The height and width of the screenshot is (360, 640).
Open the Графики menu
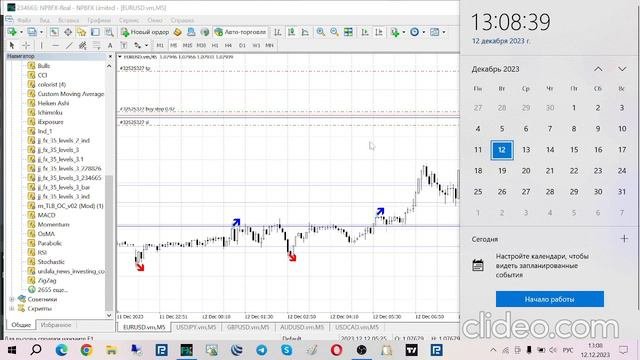click(99, 20)
